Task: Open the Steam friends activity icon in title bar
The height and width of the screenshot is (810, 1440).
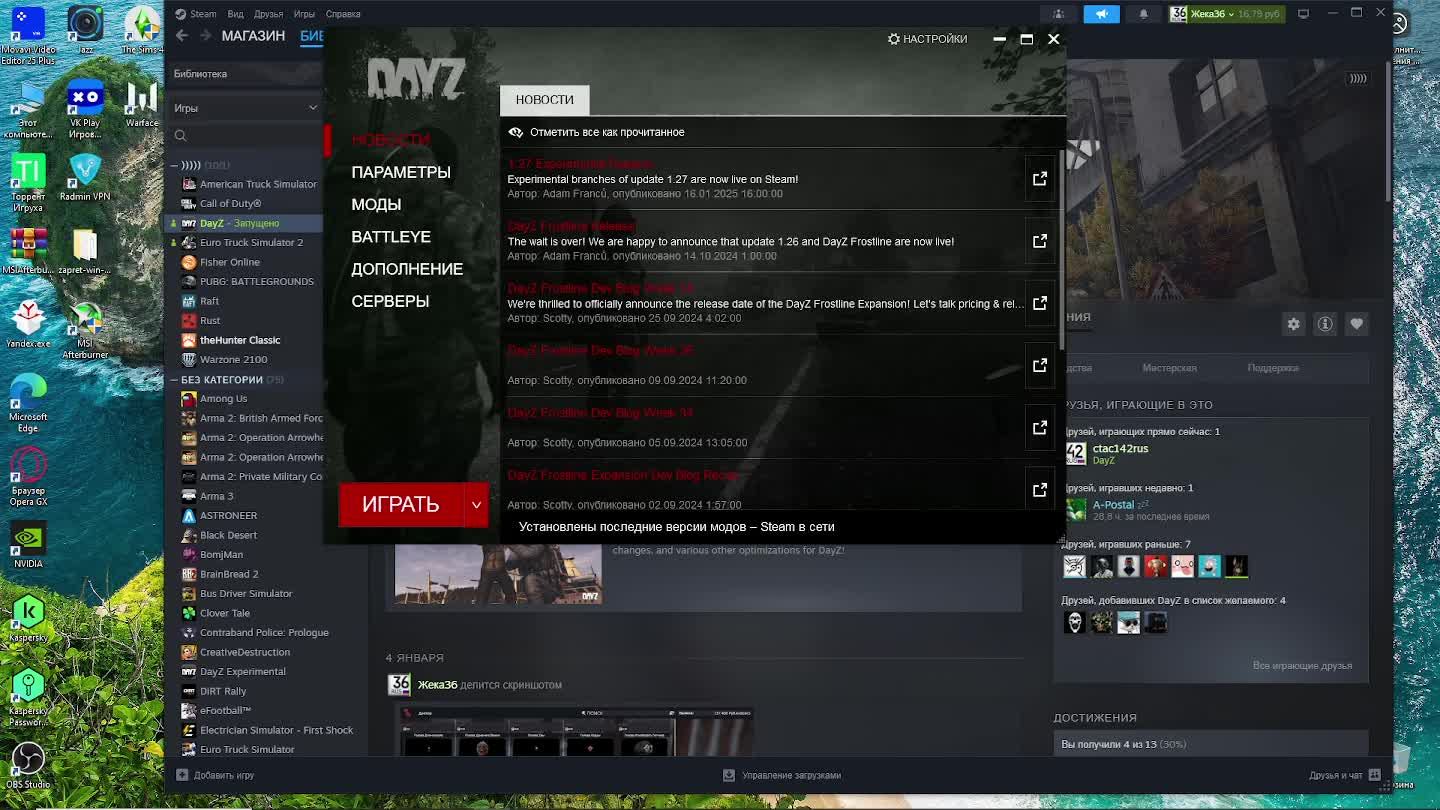Action: click(x=1058, y=14)
